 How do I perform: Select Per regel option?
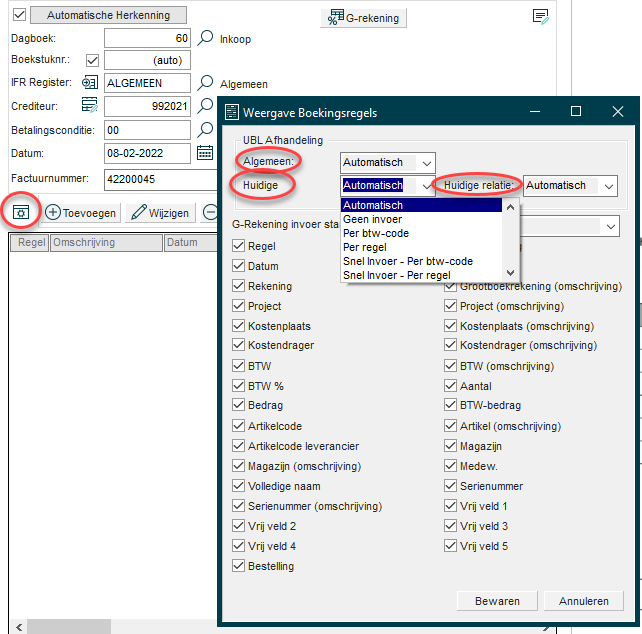pyautogui.click(x=421, y=247)
